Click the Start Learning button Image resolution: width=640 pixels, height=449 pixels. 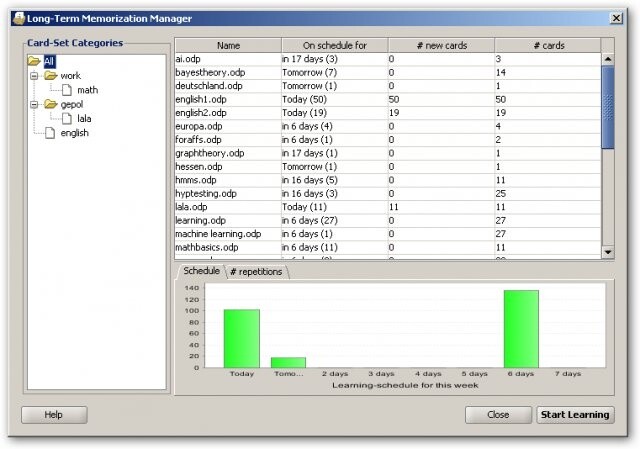click(575, 415)
